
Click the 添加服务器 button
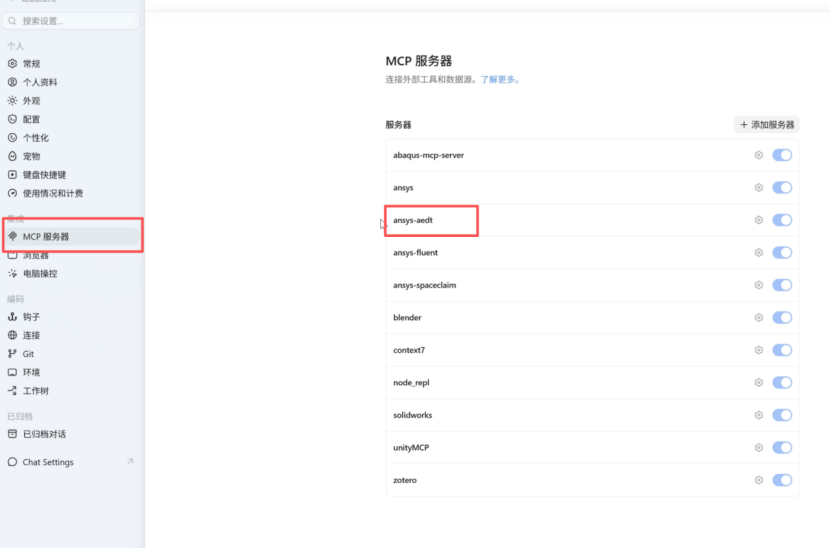(767, 125)
